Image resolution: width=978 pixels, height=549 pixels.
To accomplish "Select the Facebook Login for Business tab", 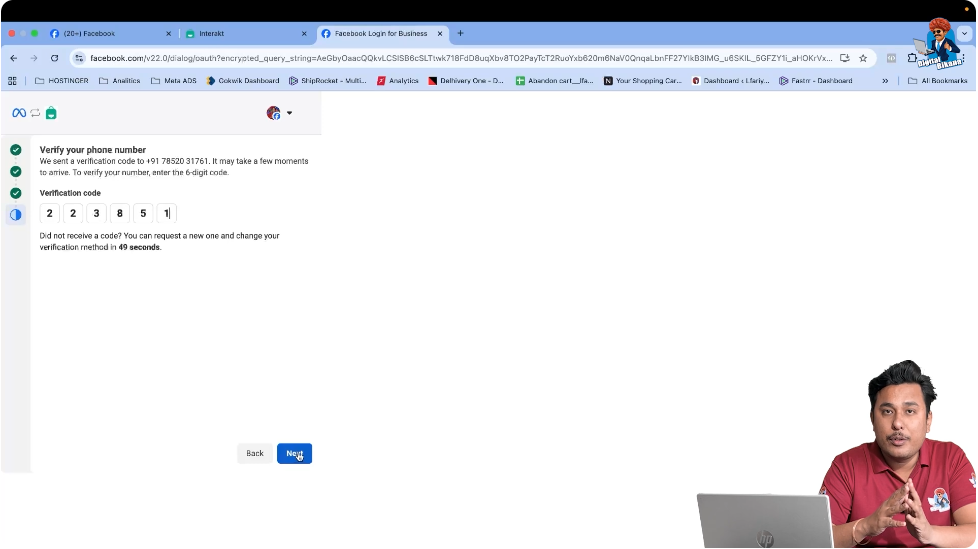I will pyautogui.click(x=380, y=34).
